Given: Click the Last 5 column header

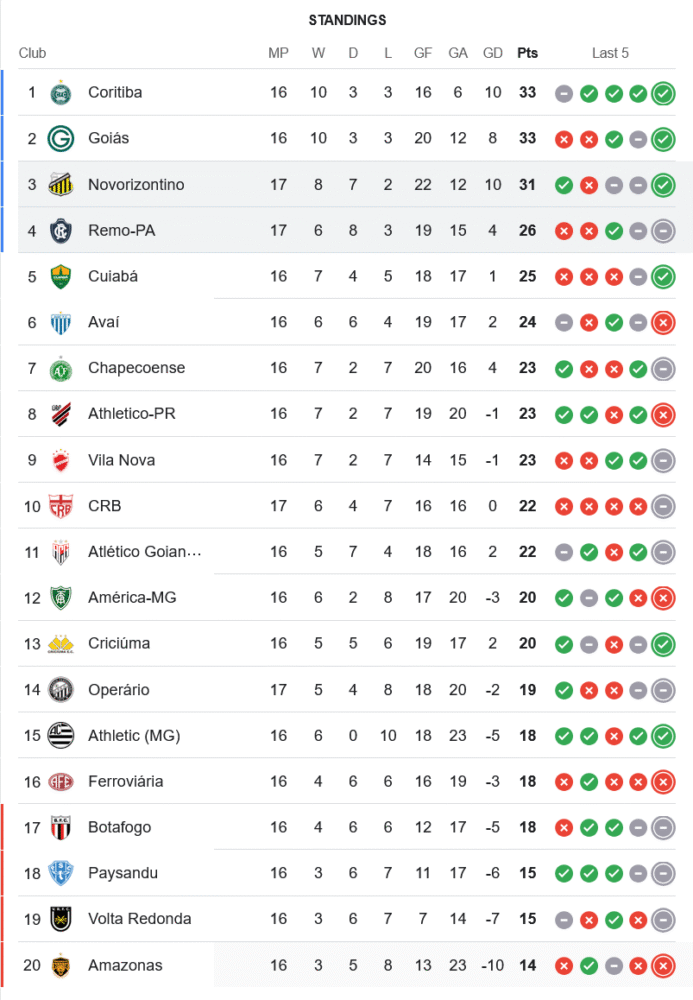Looking at the screenshot, I should [610, 53].
